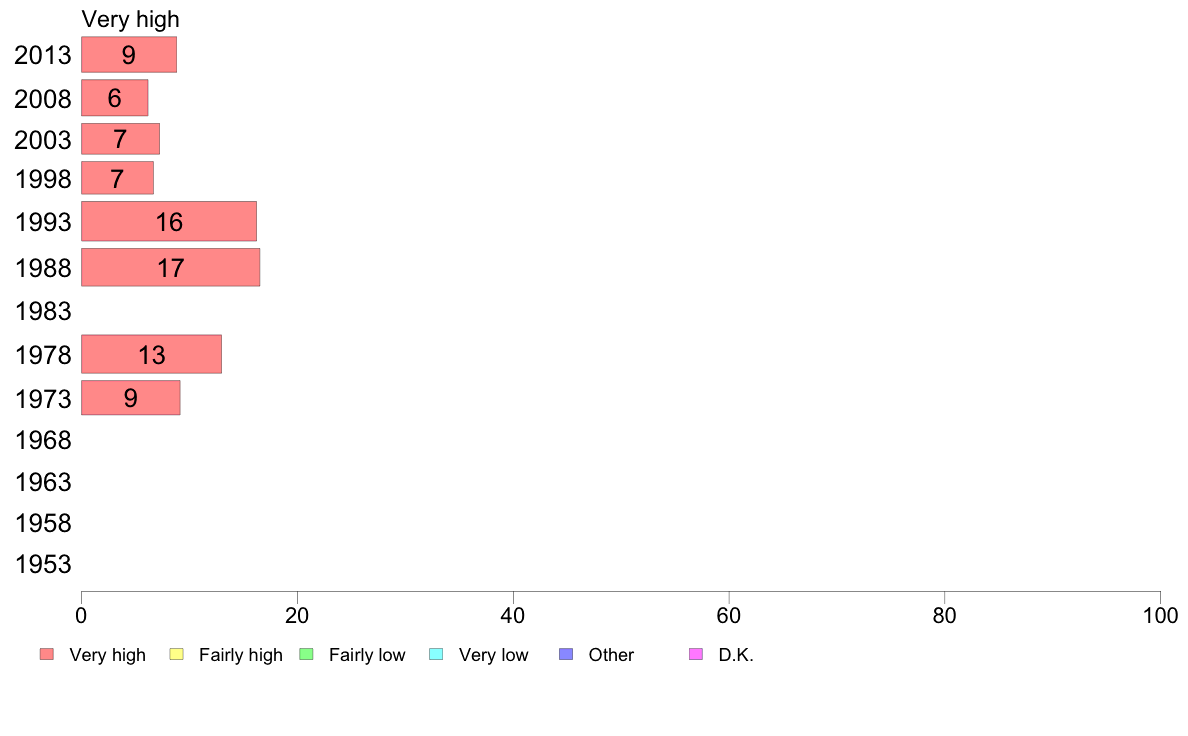Viewport: 1188px width, 736px height.
Task: Click the blue Other legend swatch
Action: coord(566,654)
